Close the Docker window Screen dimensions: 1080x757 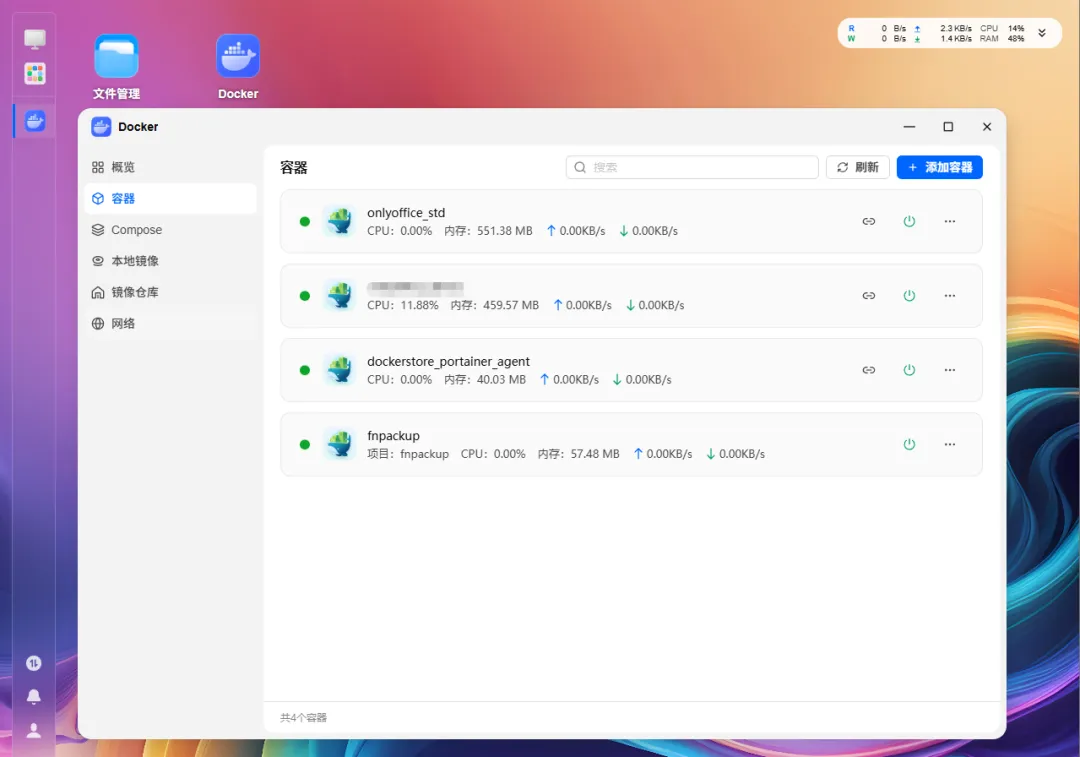pyautogui.click(x=986, y=127)
